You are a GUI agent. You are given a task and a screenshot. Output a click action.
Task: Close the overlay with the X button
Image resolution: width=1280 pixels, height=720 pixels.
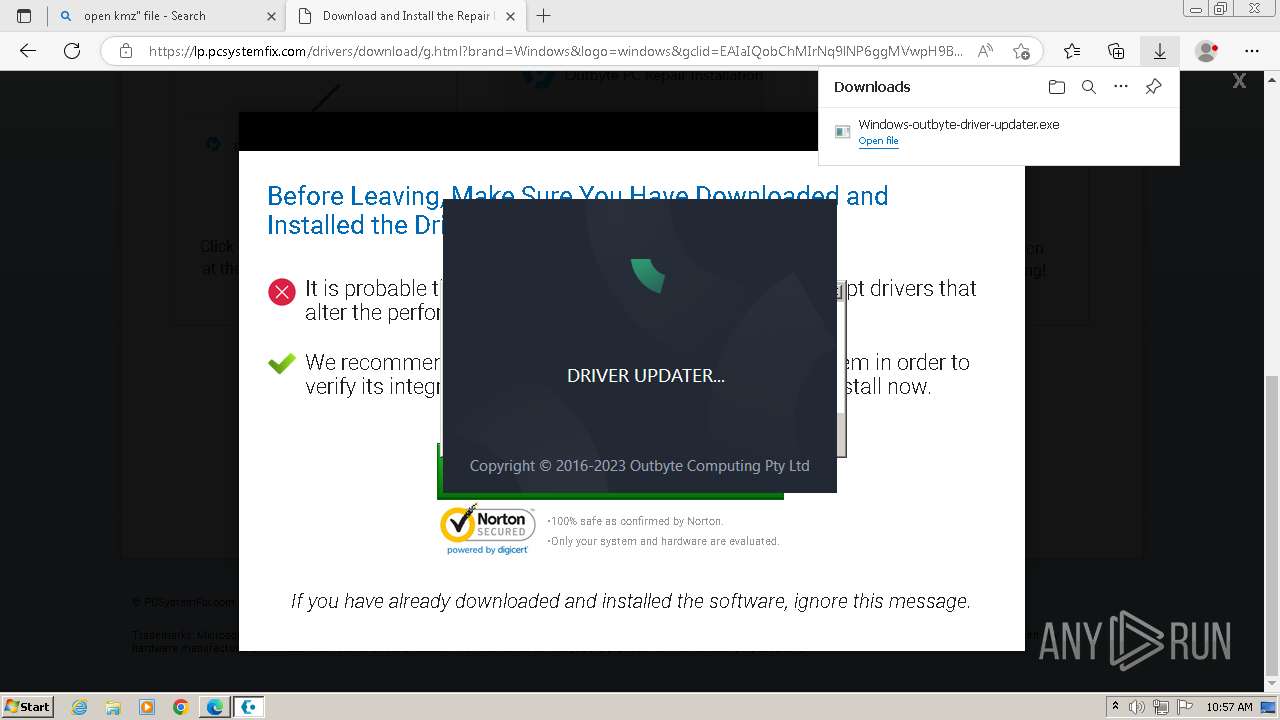(1239, 81)
